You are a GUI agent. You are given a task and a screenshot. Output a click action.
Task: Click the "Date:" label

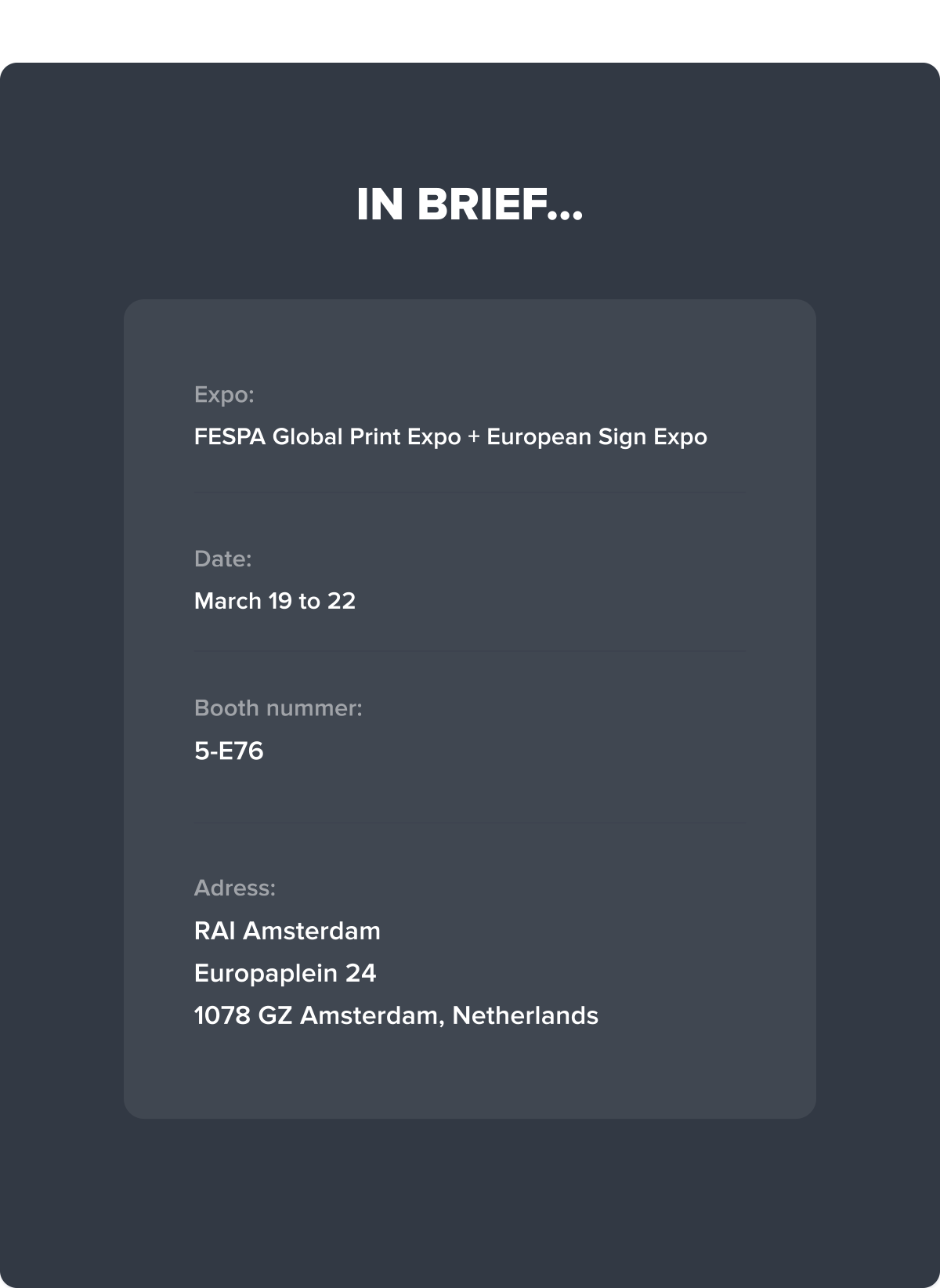point(223,559)
